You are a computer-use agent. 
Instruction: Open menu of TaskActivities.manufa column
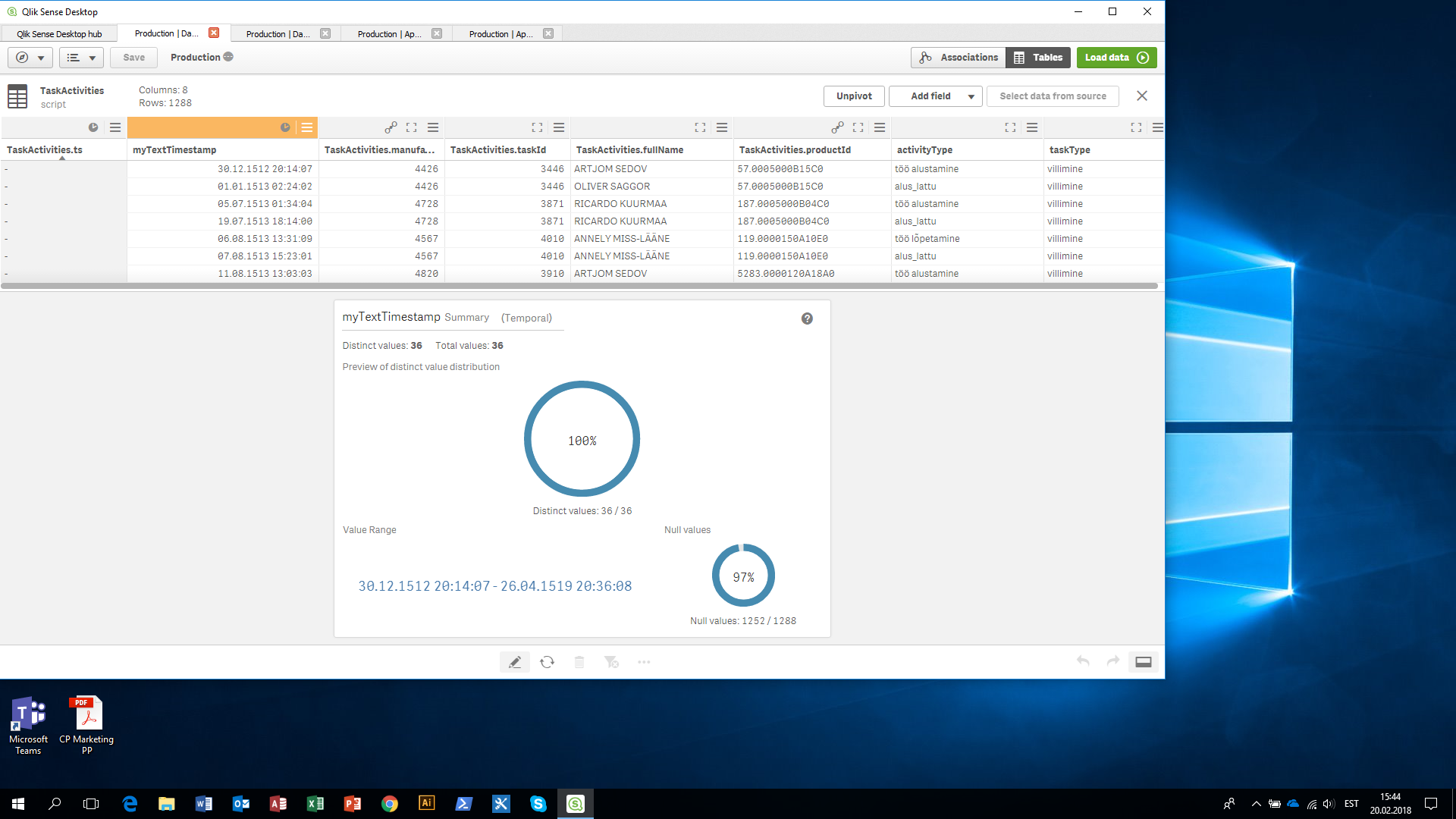click(x=433, y=127)
